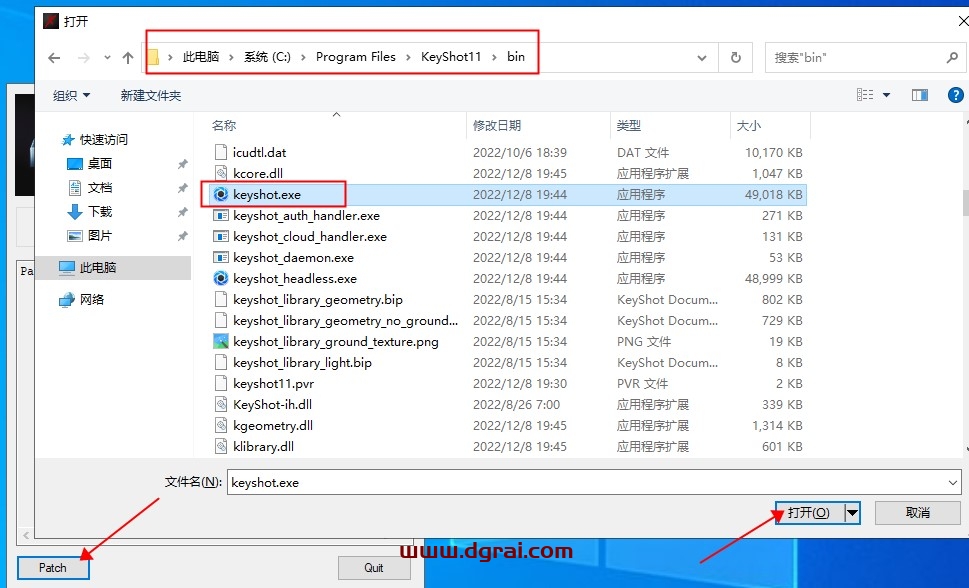Refresh the folder with the refresh icon

735,57
